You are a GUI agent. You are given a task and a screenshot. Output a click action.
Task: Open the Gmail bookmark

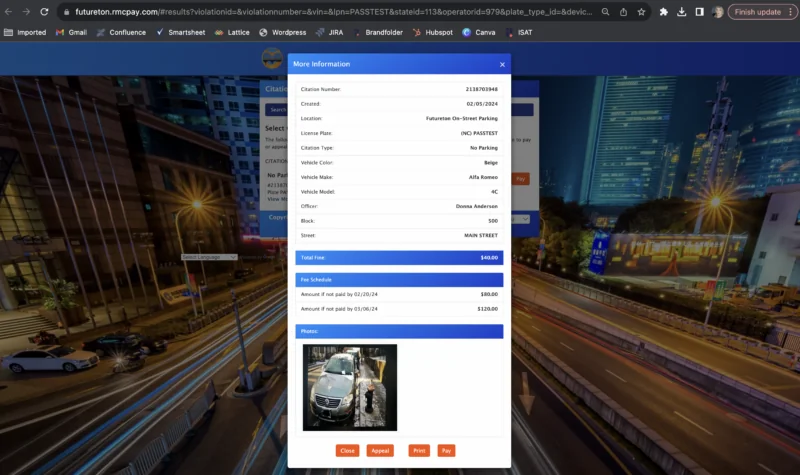pos(70,32)
